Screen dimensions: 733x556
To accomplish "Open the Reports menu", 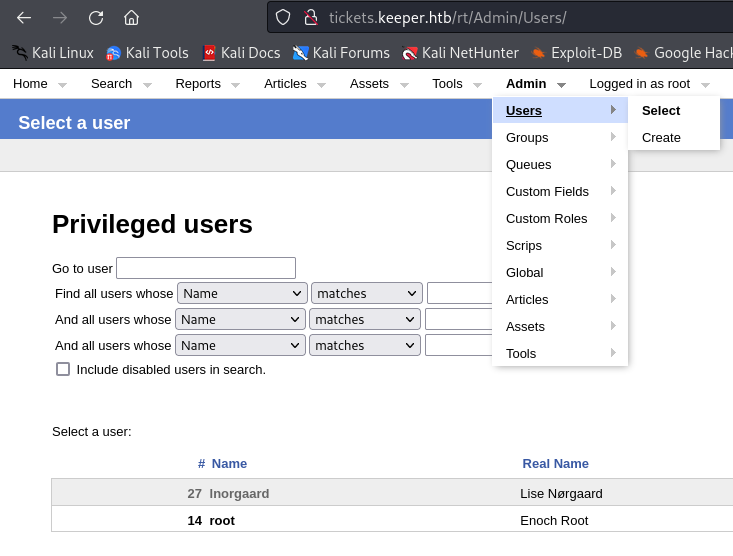I will point(198,84).
